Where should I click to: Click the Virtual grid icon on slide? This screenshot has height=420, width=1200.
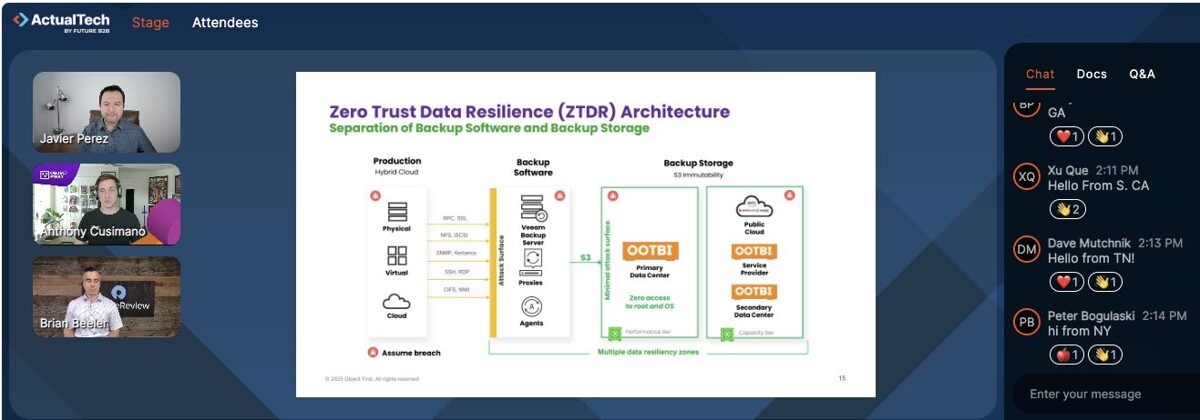coord(397,256)
